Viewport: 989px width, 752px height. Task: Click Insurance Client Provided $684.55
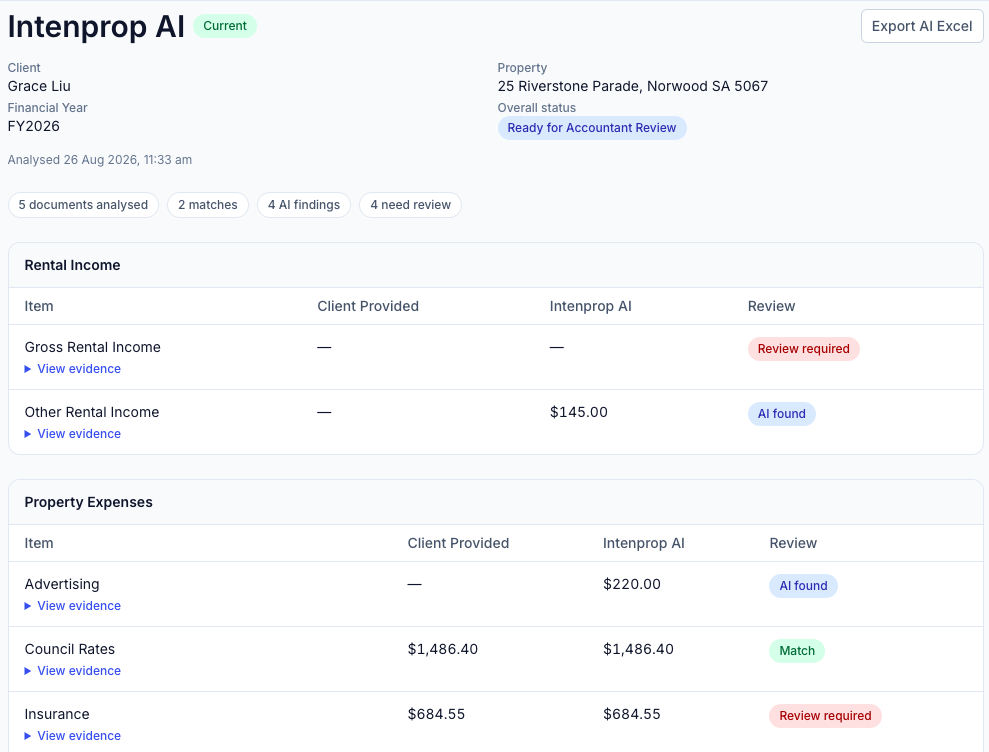click(436, 714)
